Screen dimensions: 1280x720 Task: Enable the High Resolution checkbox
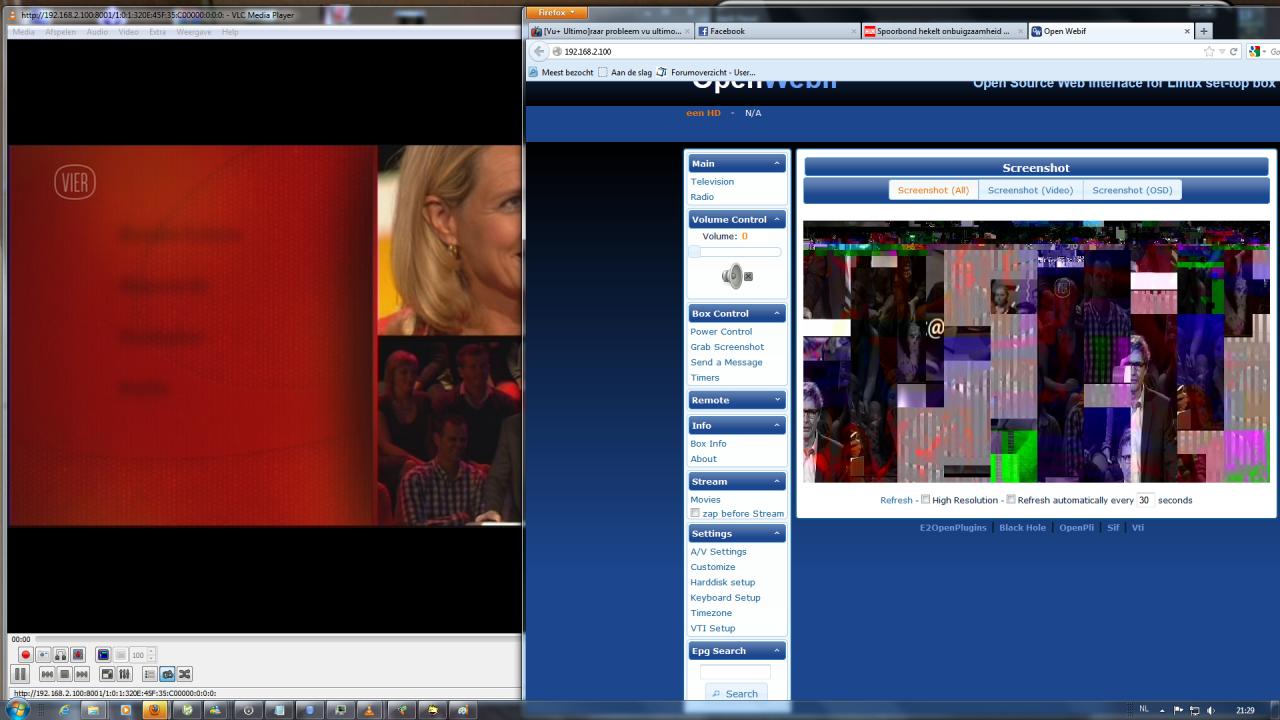click(x=925, y=500)
